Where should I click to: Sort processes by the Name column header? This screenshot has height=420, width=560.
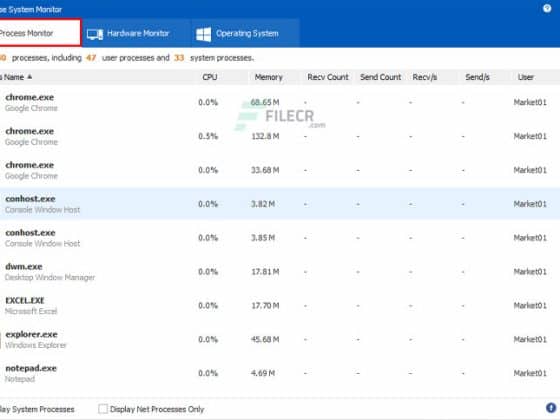(16, 77)
